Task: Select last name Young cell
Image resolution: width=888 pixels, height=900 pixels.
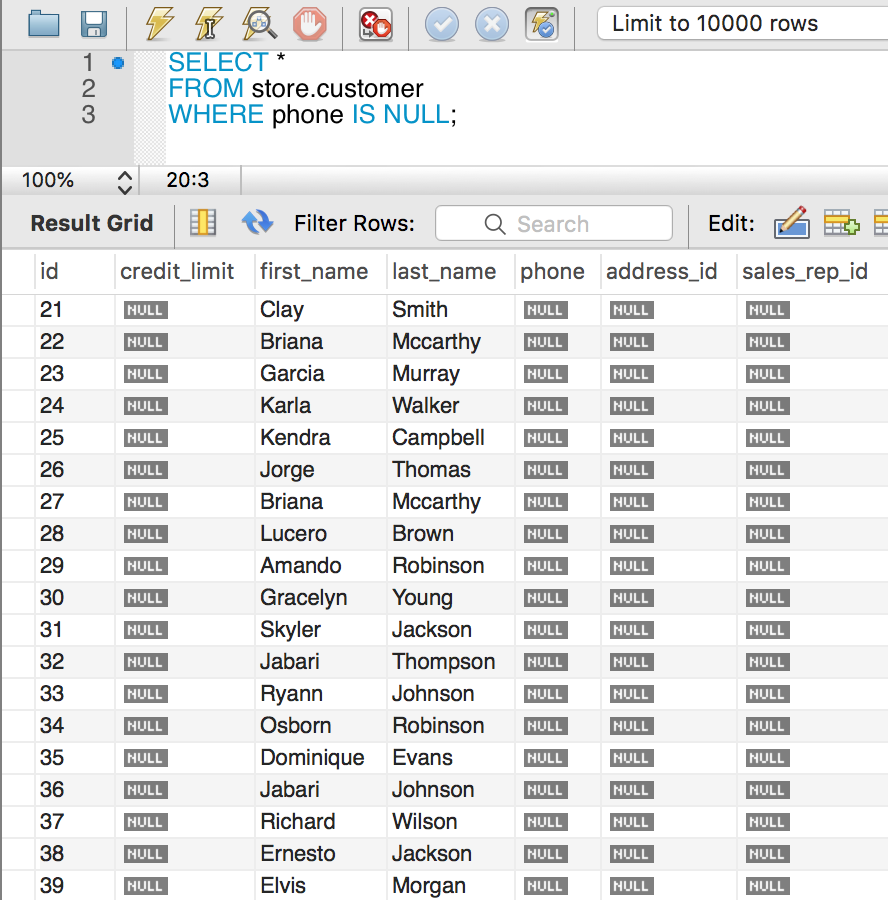Action: pos(451,598)
